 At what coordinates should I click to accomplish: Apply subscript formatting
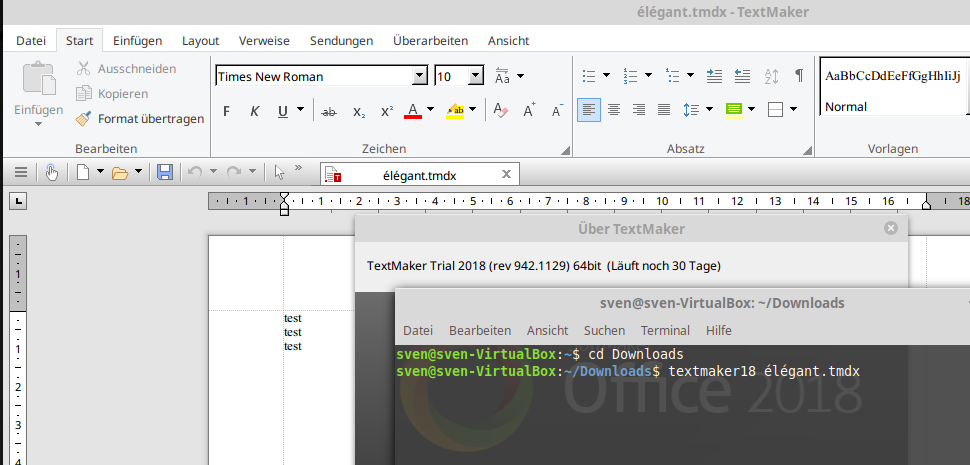tap(359, 111)
